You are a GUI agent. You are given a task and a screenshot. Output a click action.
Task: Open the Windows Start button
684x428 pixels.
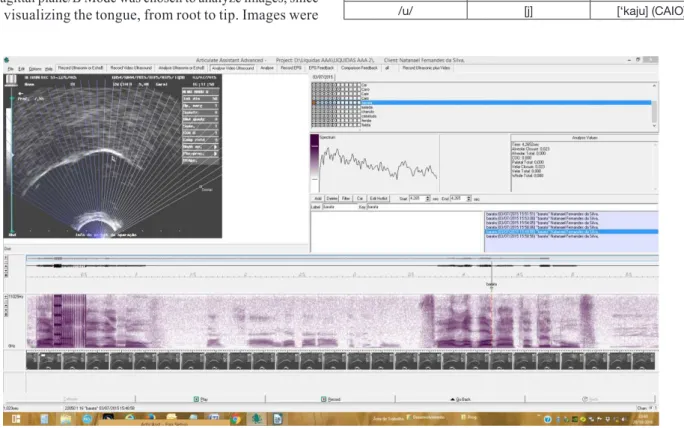pyautogui.click(x=16, y=419)
